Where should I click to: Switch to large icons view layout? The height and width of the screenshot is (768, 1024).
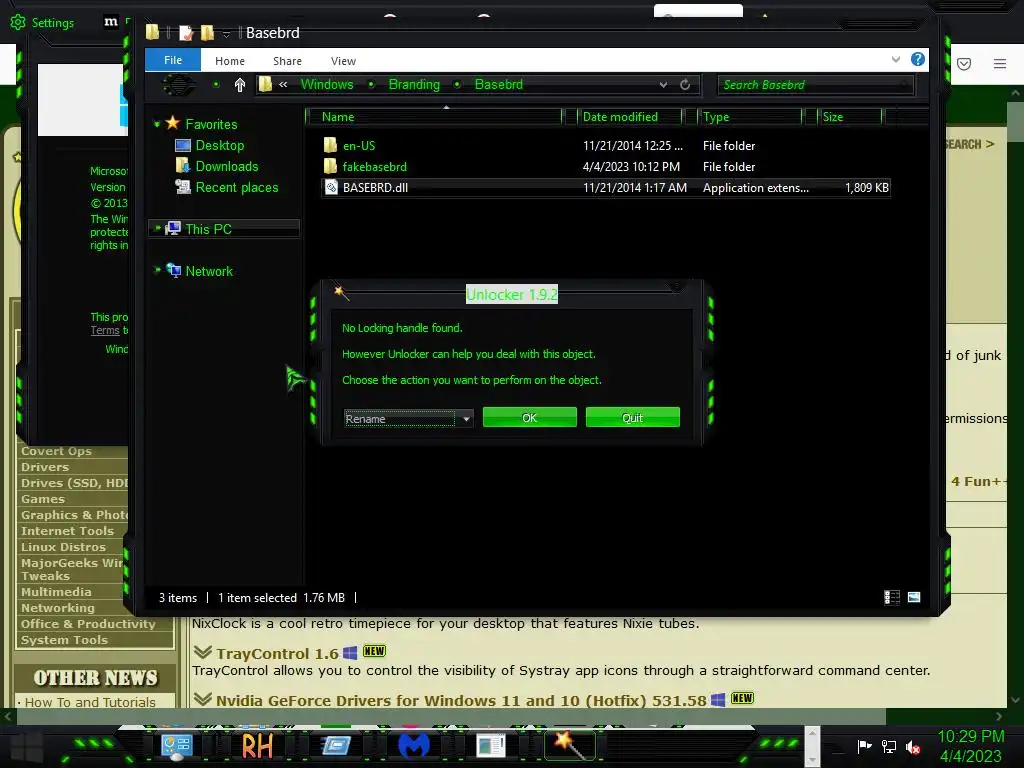point(914,597)
